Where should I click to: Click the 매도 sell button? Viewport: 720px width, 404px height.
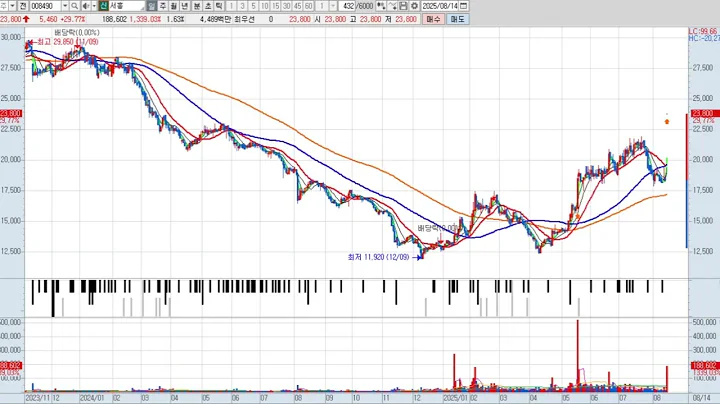(458, 19)
